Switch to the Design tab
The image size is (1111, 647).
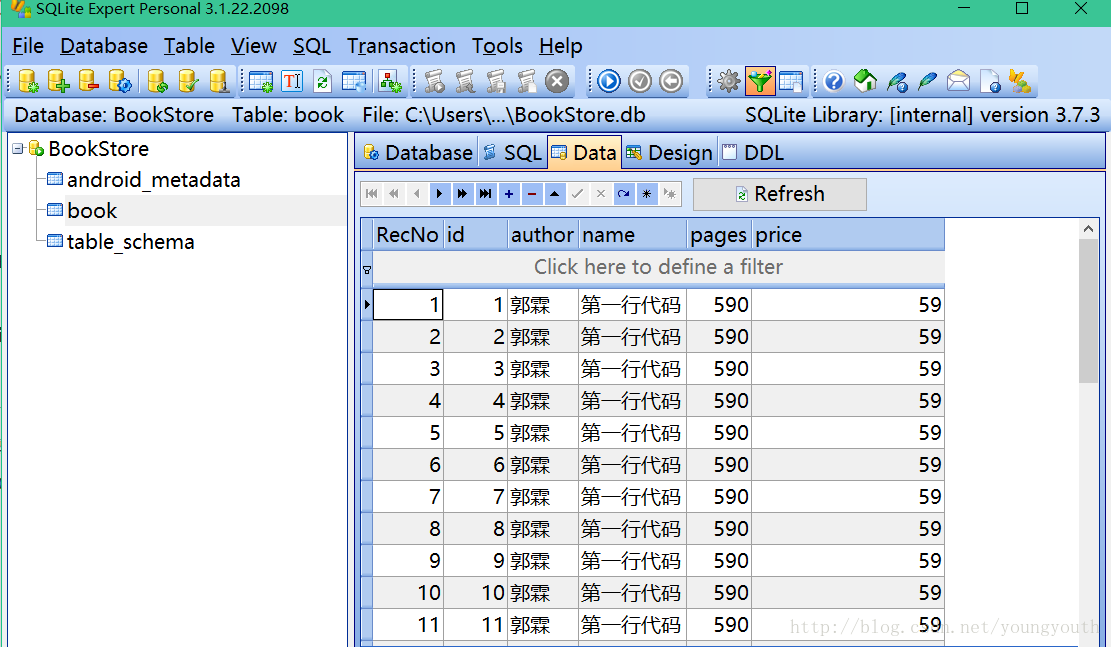click(x=670, y=153)
